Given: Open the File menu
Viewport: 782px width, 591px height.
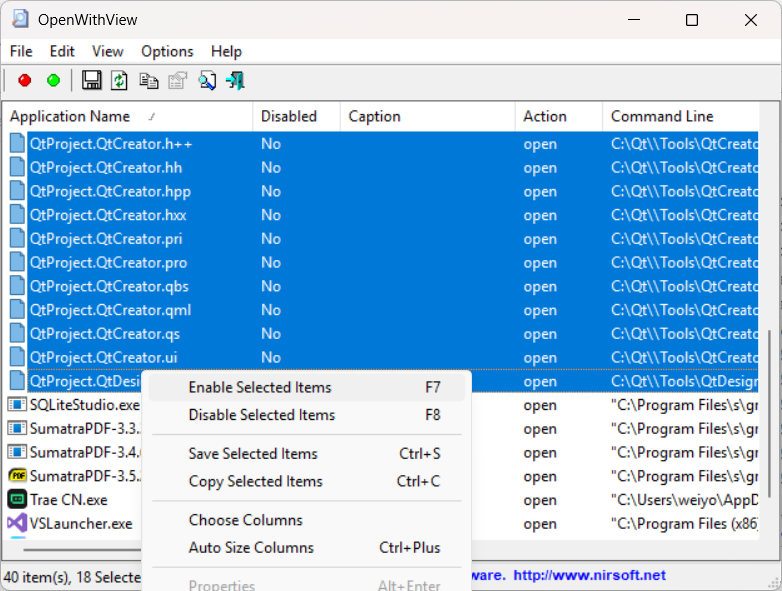Looking at the screenshot, I should [21, 51].
